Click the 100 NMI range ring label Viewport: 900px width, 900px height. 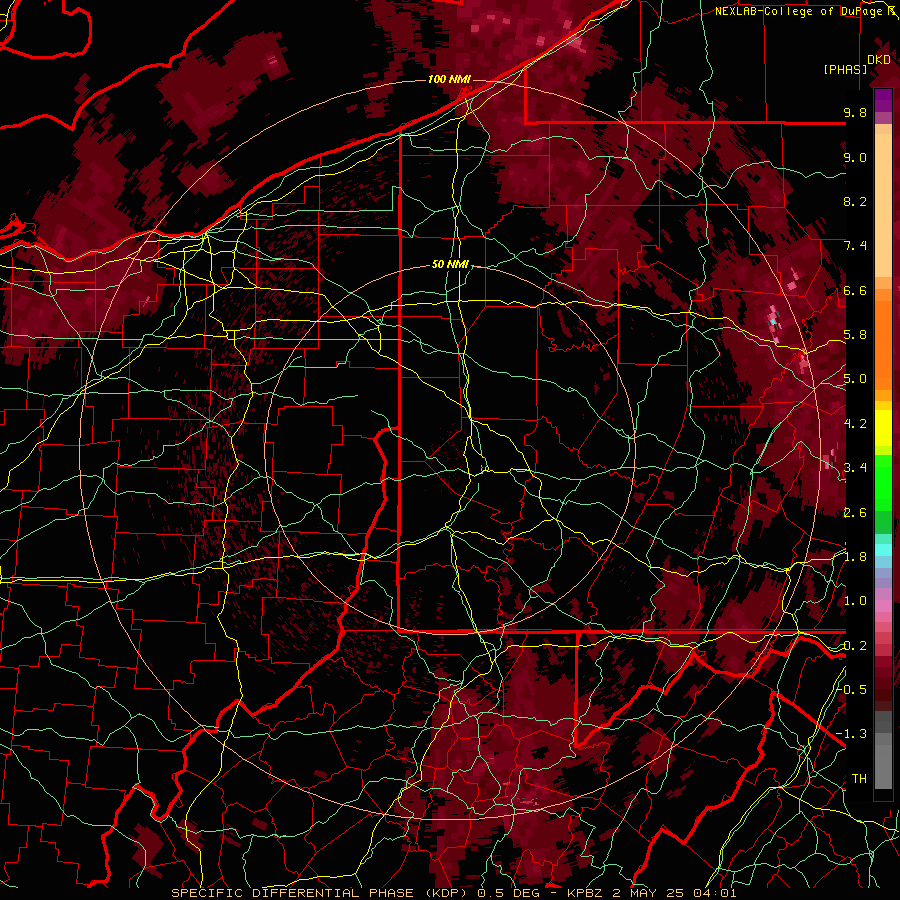pyautogui.click(x=449, y=79)
